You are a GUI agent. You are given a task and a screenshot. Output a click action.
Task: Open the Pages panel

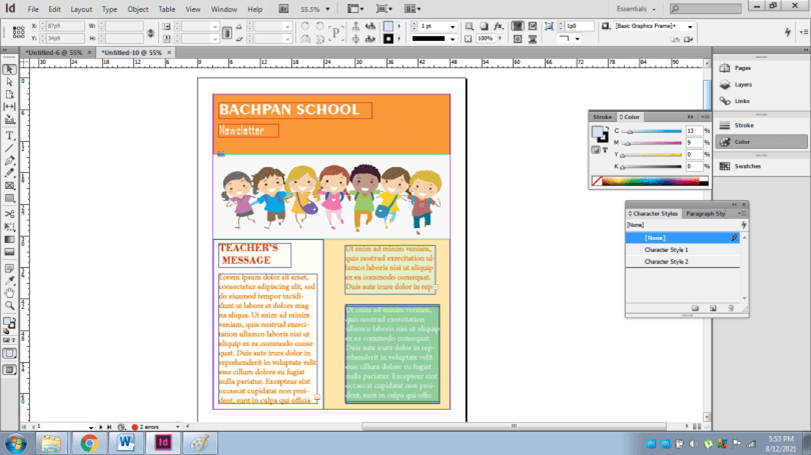(742, 68)
